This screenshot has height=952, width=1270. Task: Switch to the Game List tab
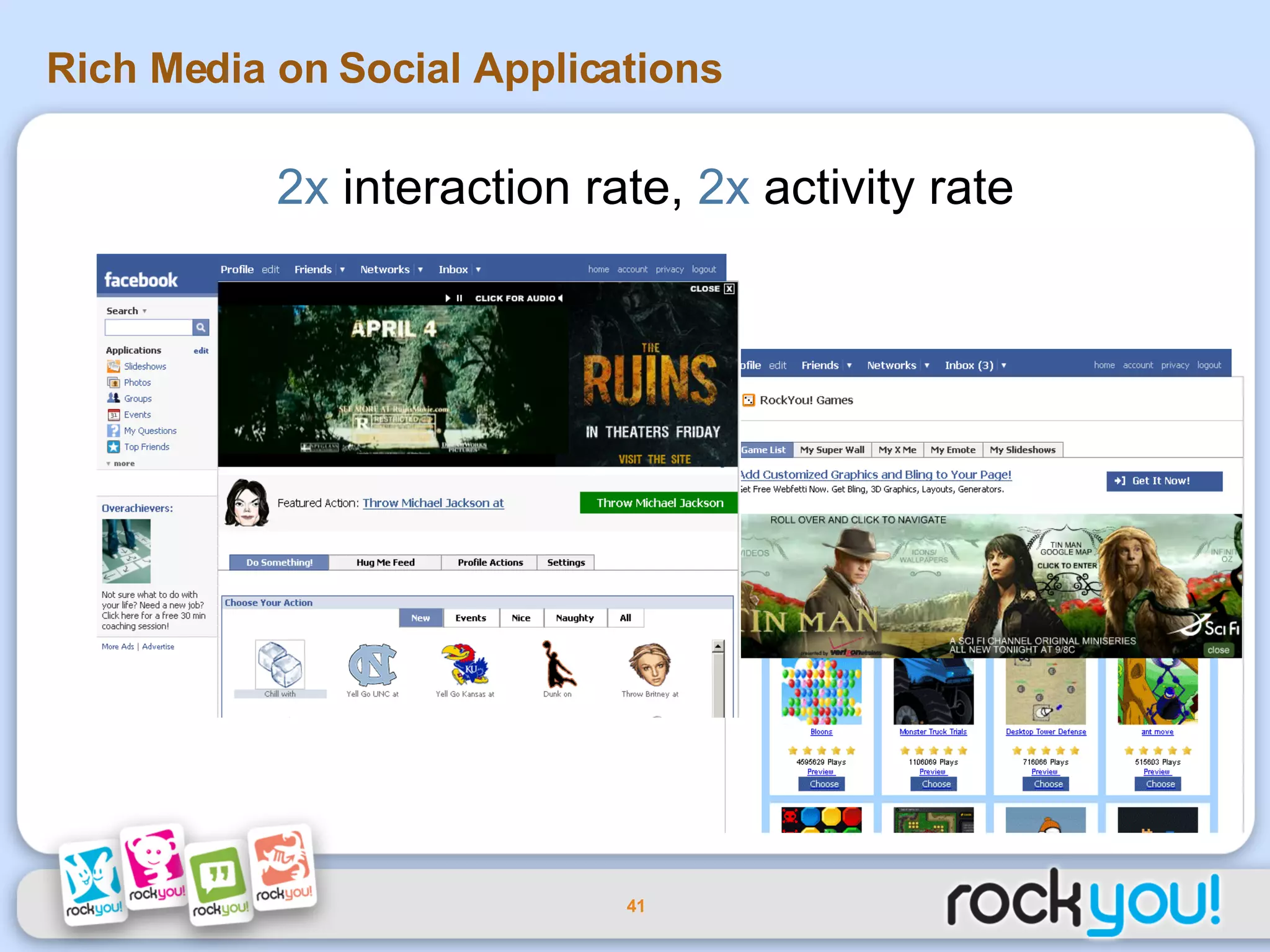click(766, 450)
